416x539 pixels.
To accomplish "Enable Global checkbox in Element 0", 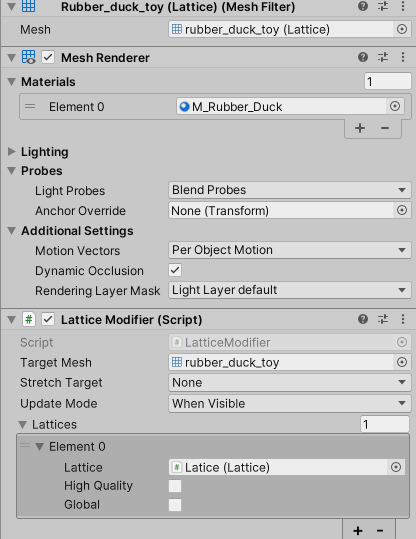I will (x=175, y=505).
